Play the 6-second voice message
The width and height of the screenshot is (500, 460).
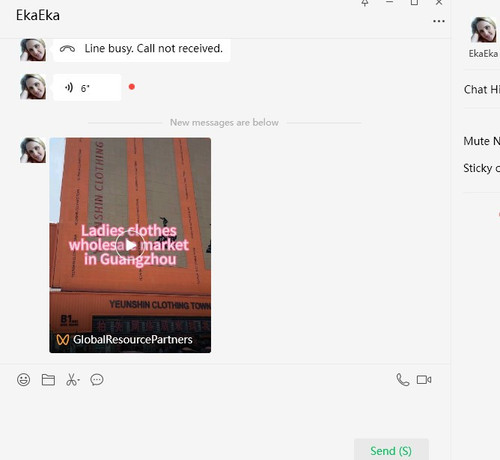coord(87,88)
